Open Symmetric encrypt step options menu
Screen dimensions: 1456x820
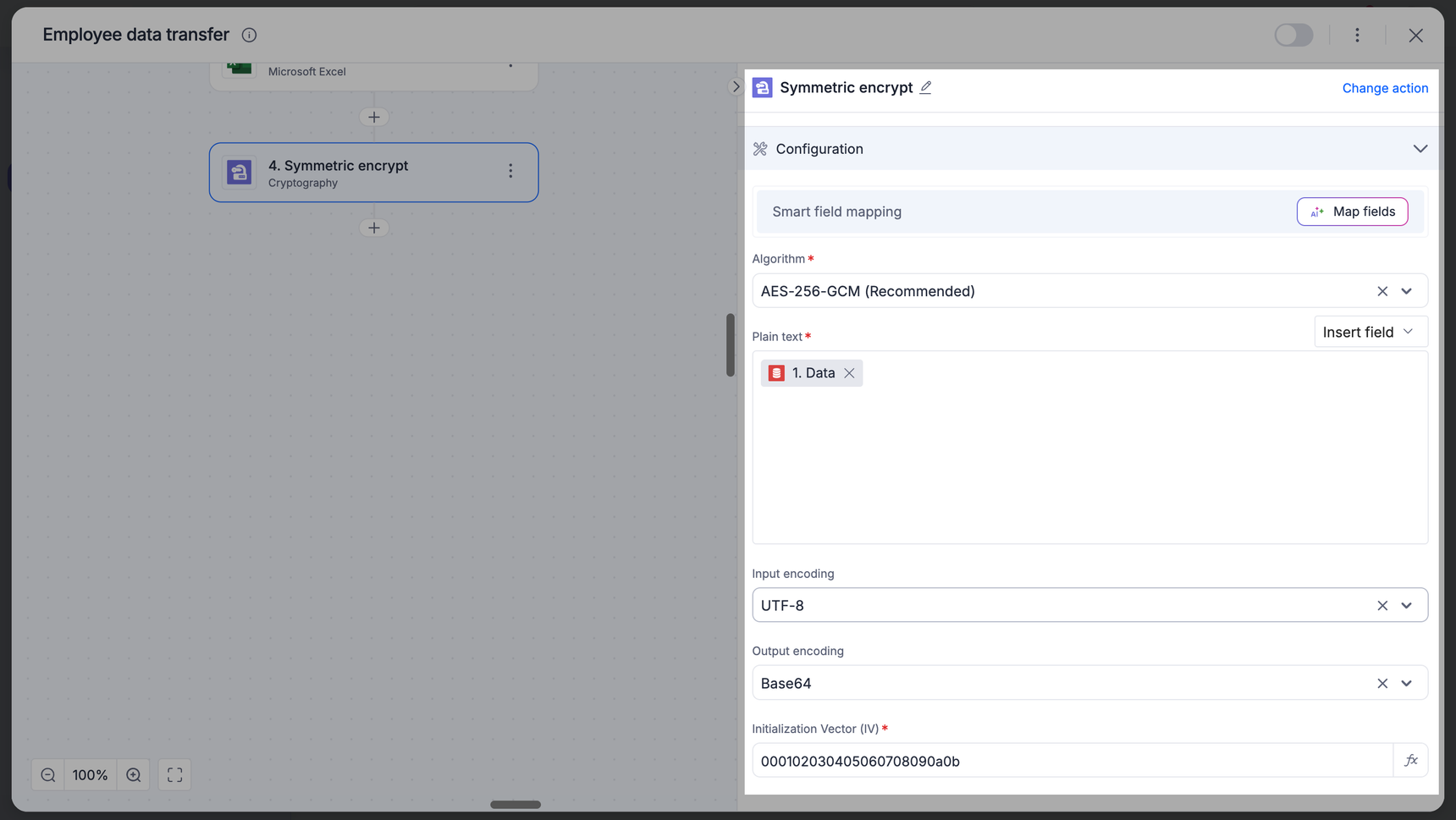[510, 172]
